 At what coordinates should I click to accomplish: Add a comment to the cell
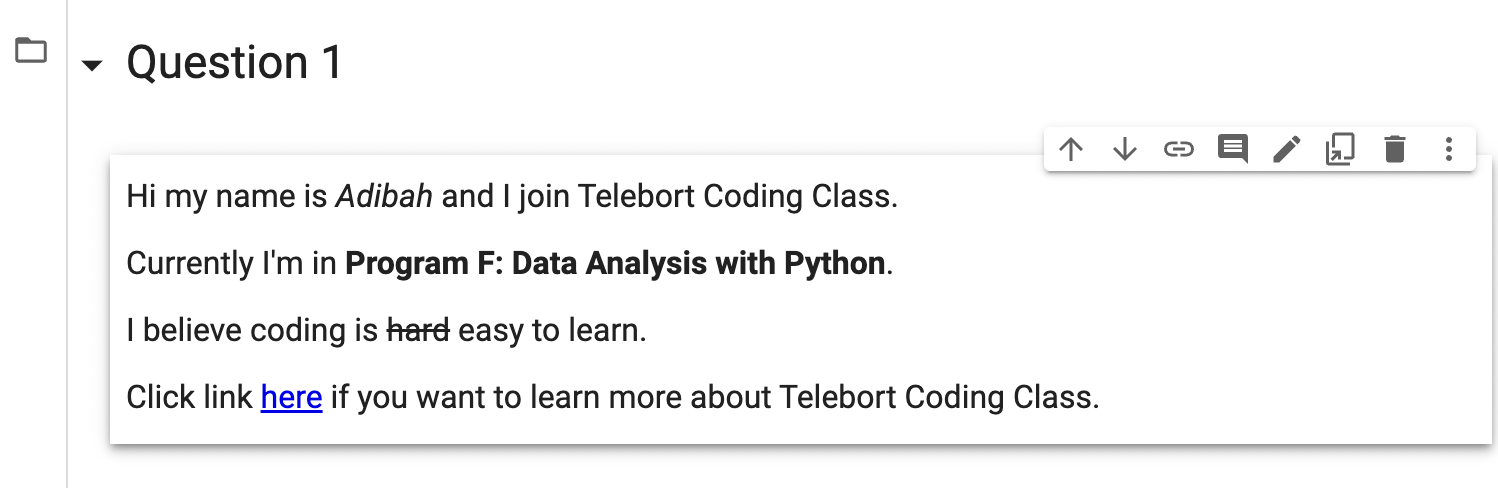click(x=1232, y=150)
